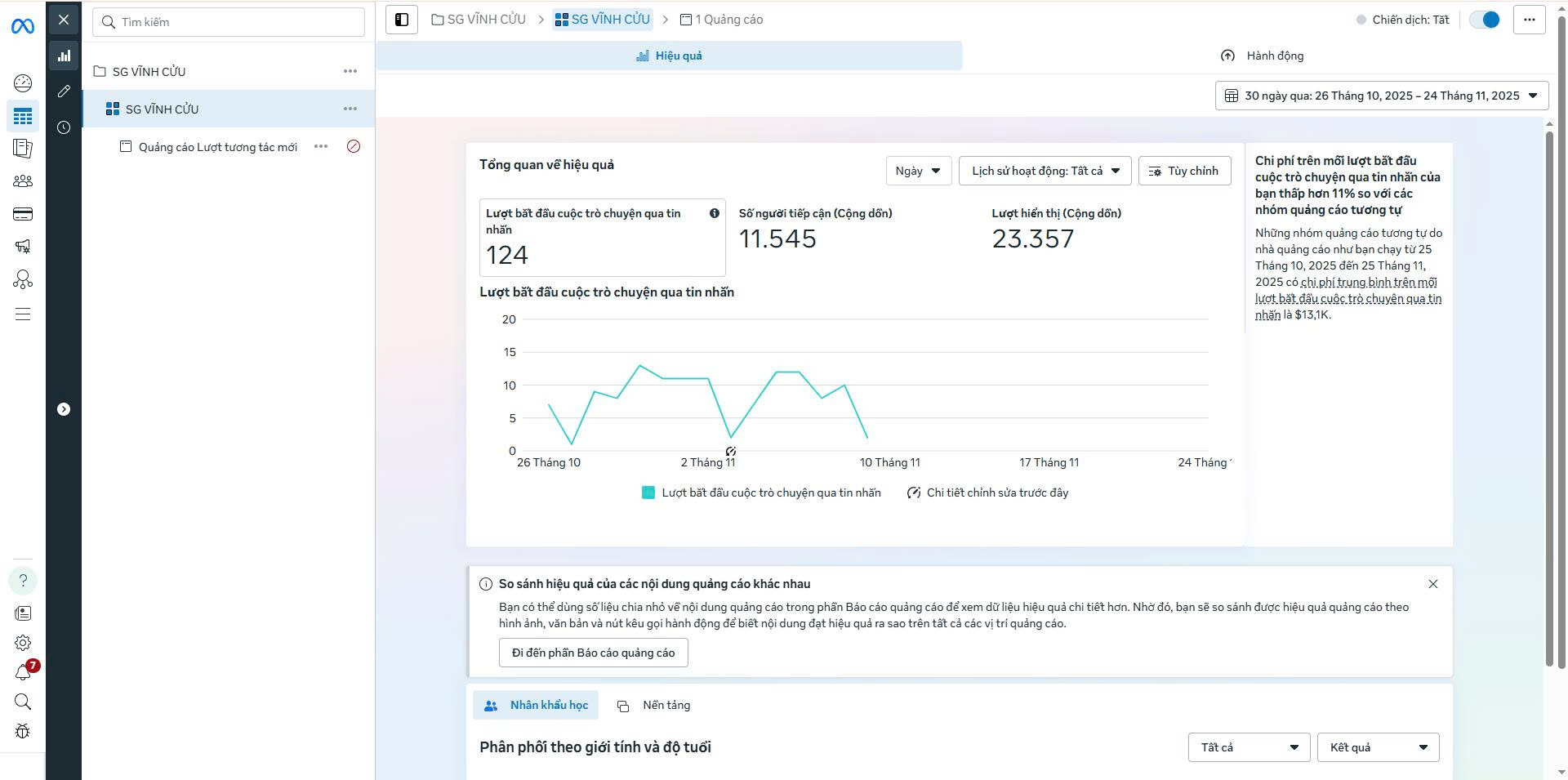Click the info icon on messaging conversations metric

coord(715,213)
